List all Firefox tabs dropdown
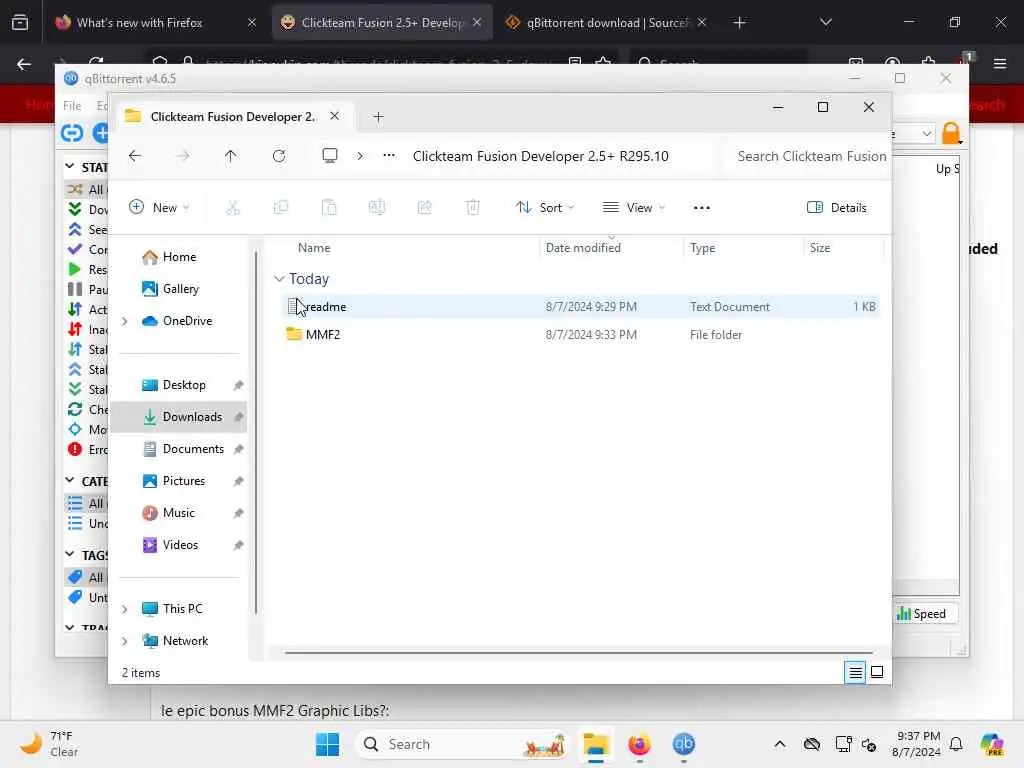1024x768 pixels. click(x=825, y=22)
